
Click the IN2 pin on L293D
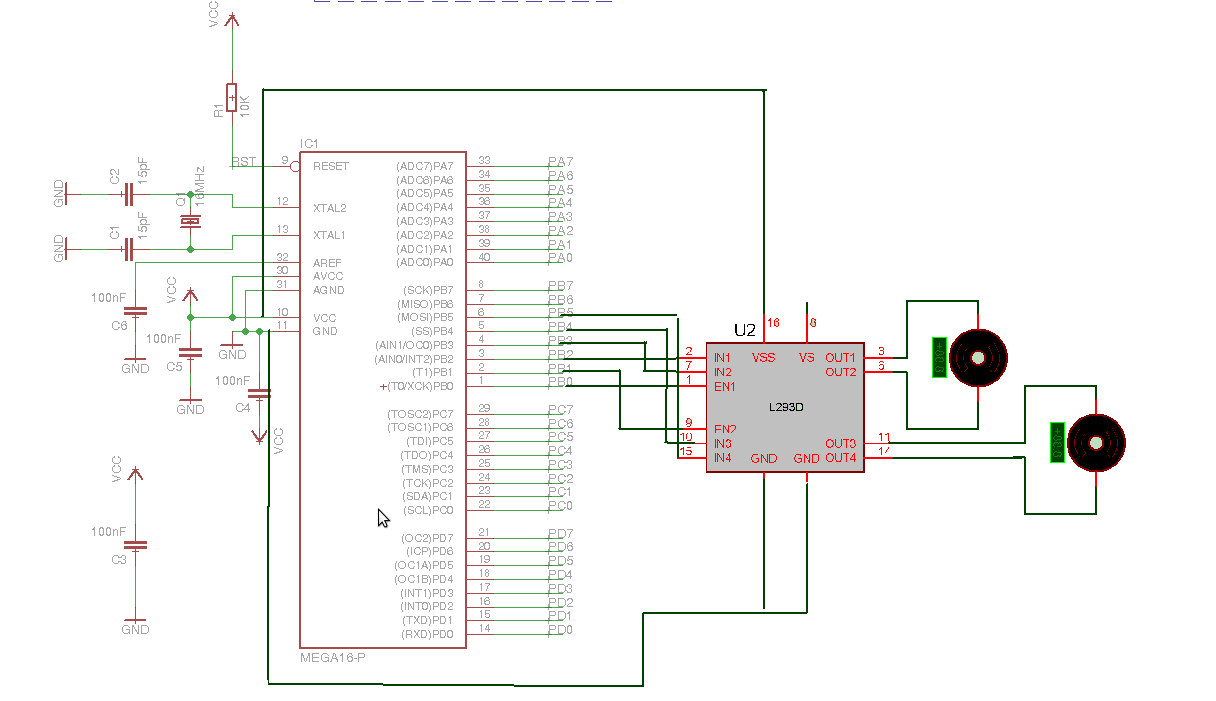(722, 372)
